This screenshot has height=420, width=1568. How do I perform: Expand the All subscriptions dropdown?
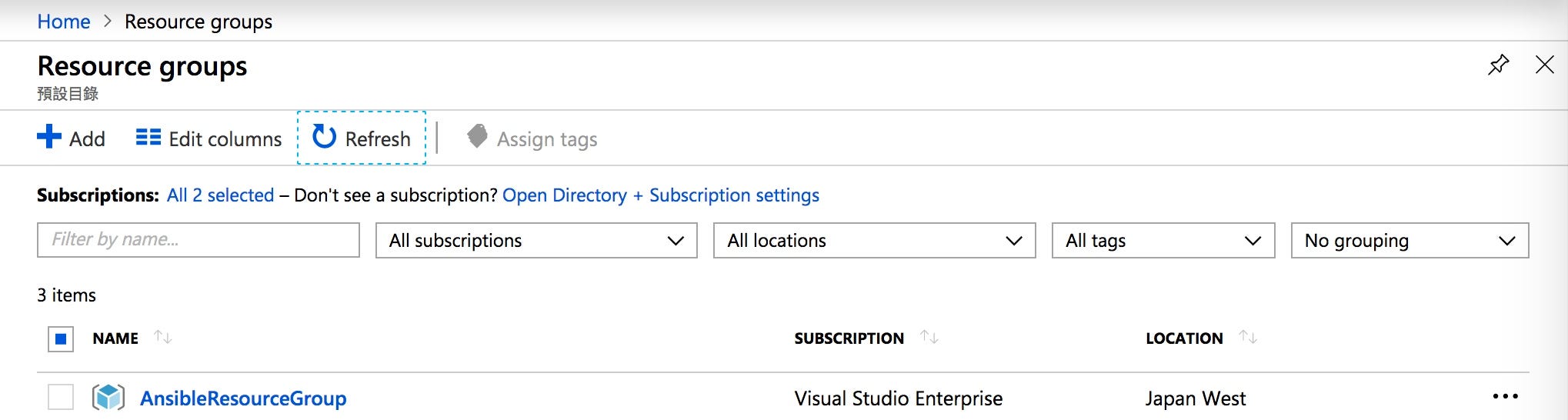point(536,241)
